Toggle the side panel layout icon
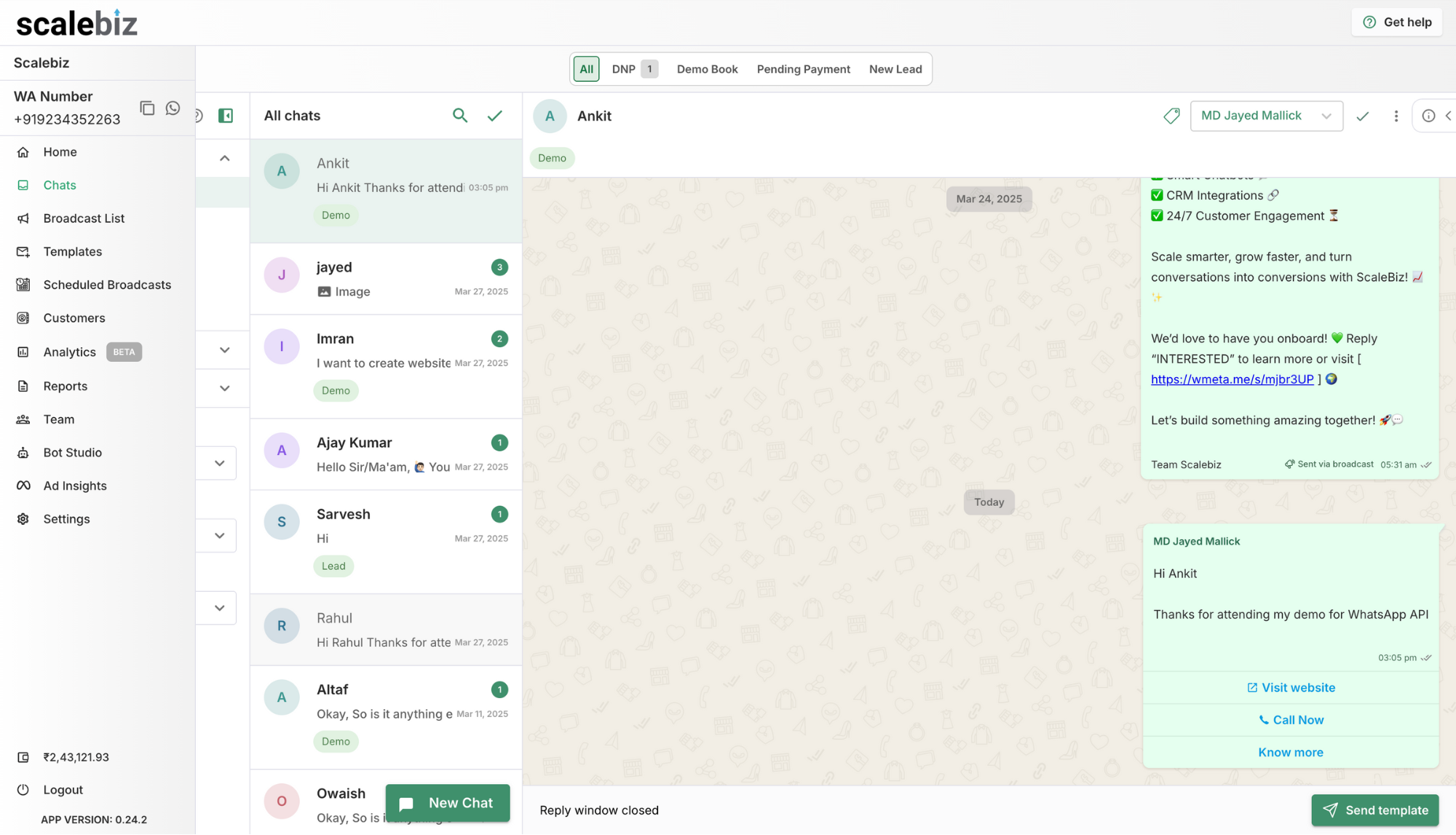The height and width of the screenshot is (835, 1456). click(226, 116)
